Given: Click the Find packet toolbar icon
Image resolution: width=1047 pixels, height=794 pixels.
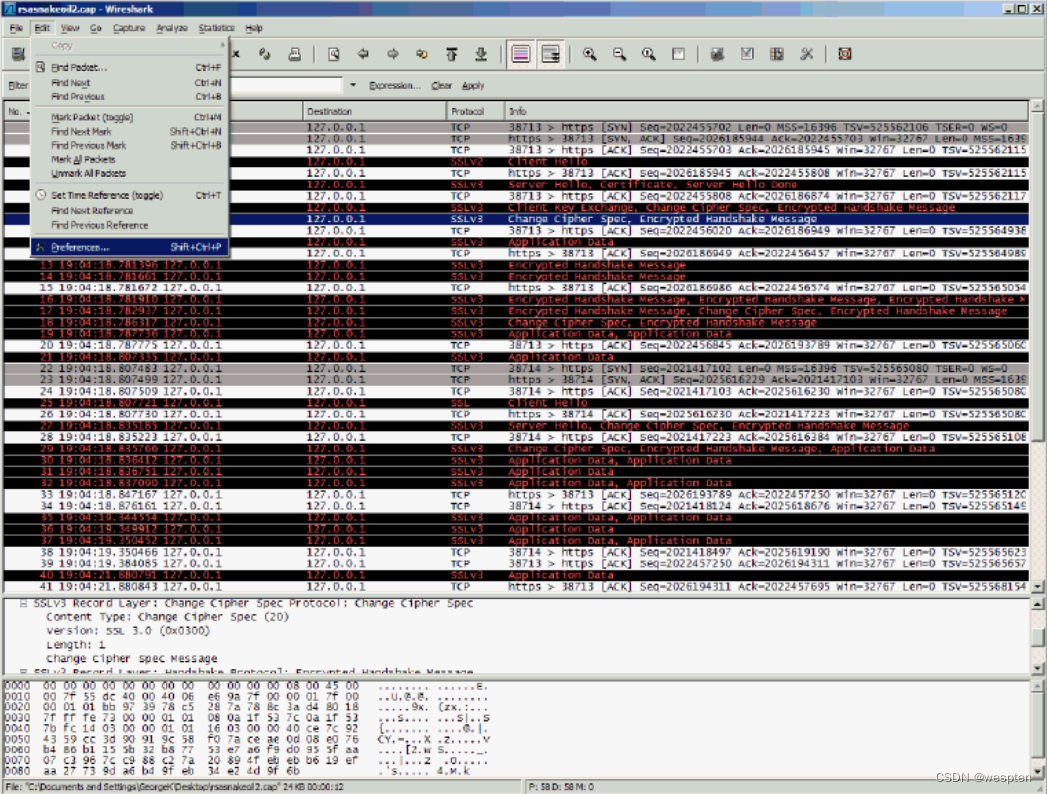Looking at the screenshot, I should tap(334, 54).
